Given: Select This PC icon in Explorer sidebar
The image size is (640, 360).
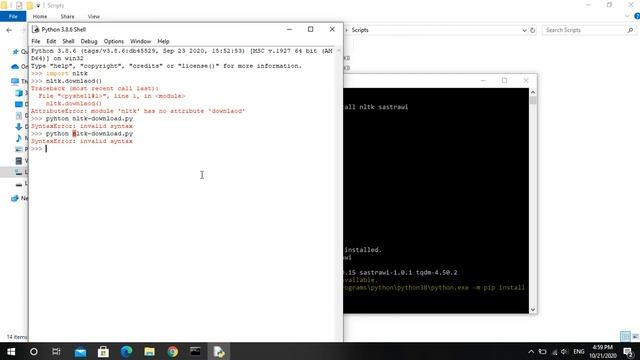Looking at the screenshot, I should coord(15,82).
